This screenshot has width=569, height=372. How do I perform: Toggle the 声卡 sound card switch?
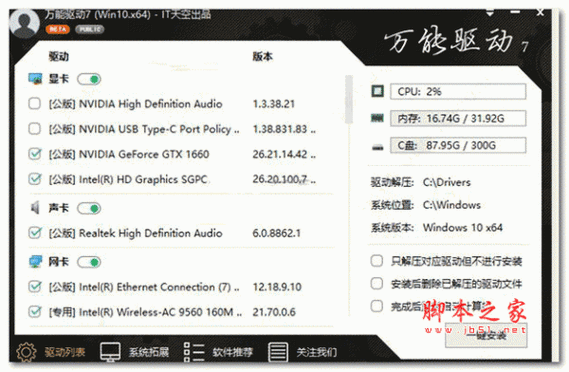(x=89, y=208)
